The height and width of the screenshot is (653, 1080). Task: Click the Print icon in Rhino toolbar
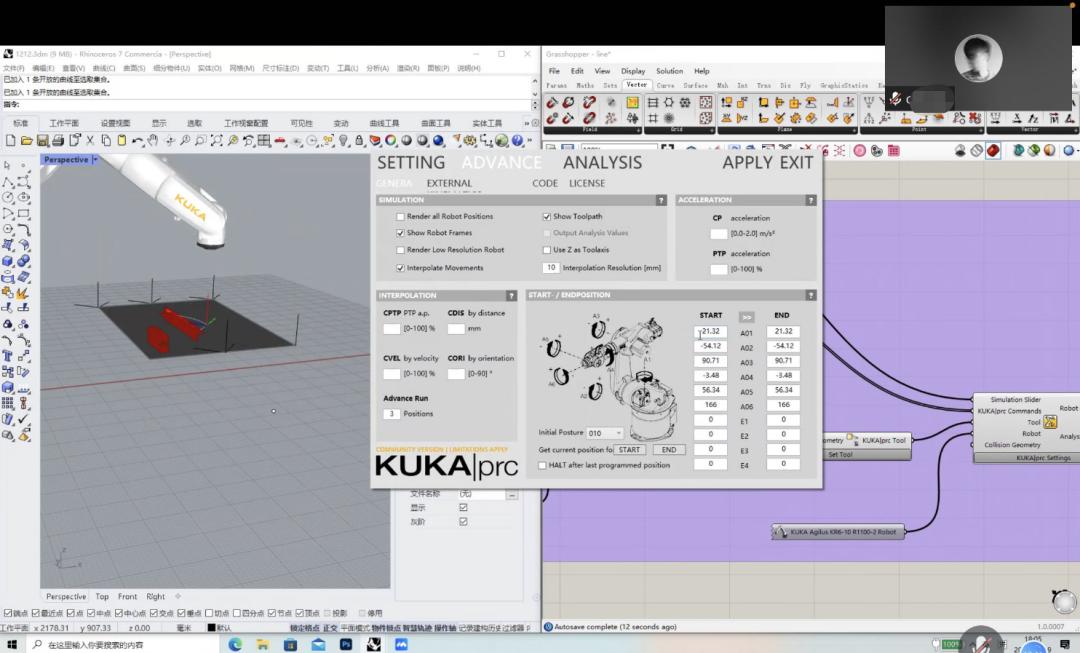coord(58,141)
